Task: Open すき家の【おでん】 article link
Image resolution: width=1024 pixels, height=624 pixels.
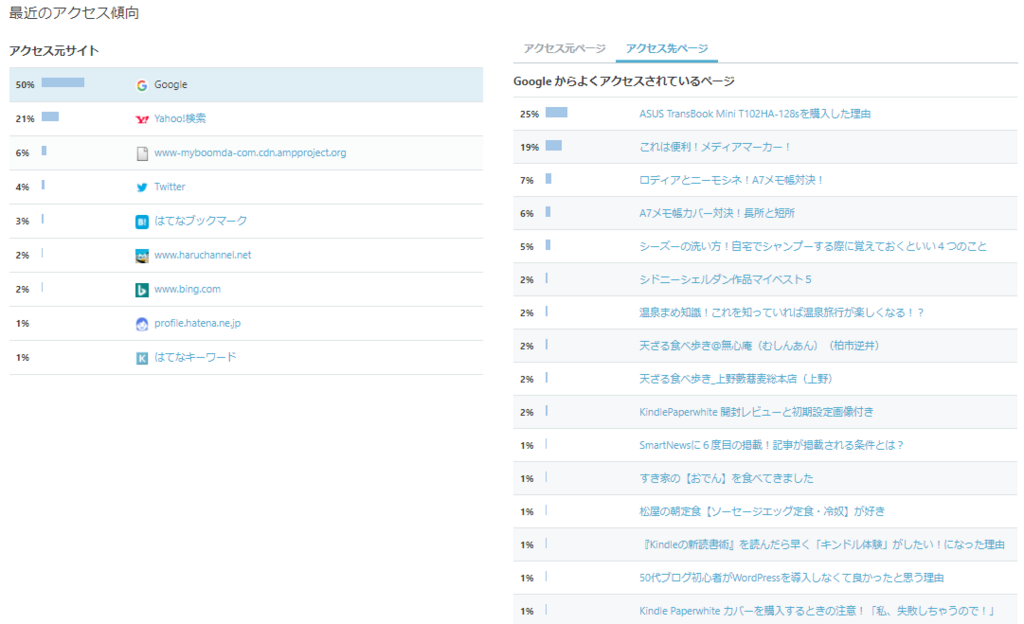Action: (726, 478)
